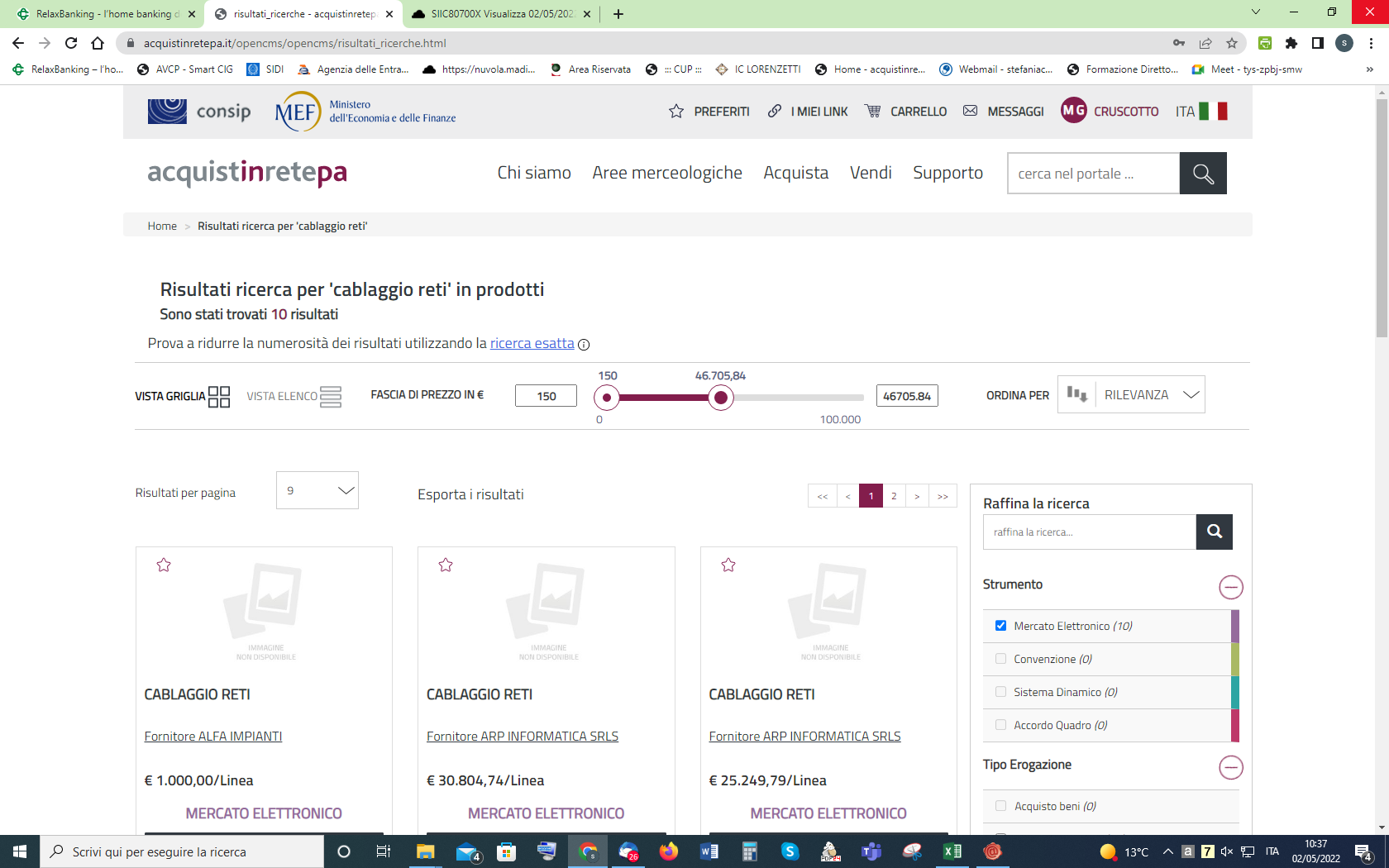The width and height of the screenshot is (1389, 868).
Task: Collapse the Tipo Erogazione filter section
Action: click(1231, 767)
